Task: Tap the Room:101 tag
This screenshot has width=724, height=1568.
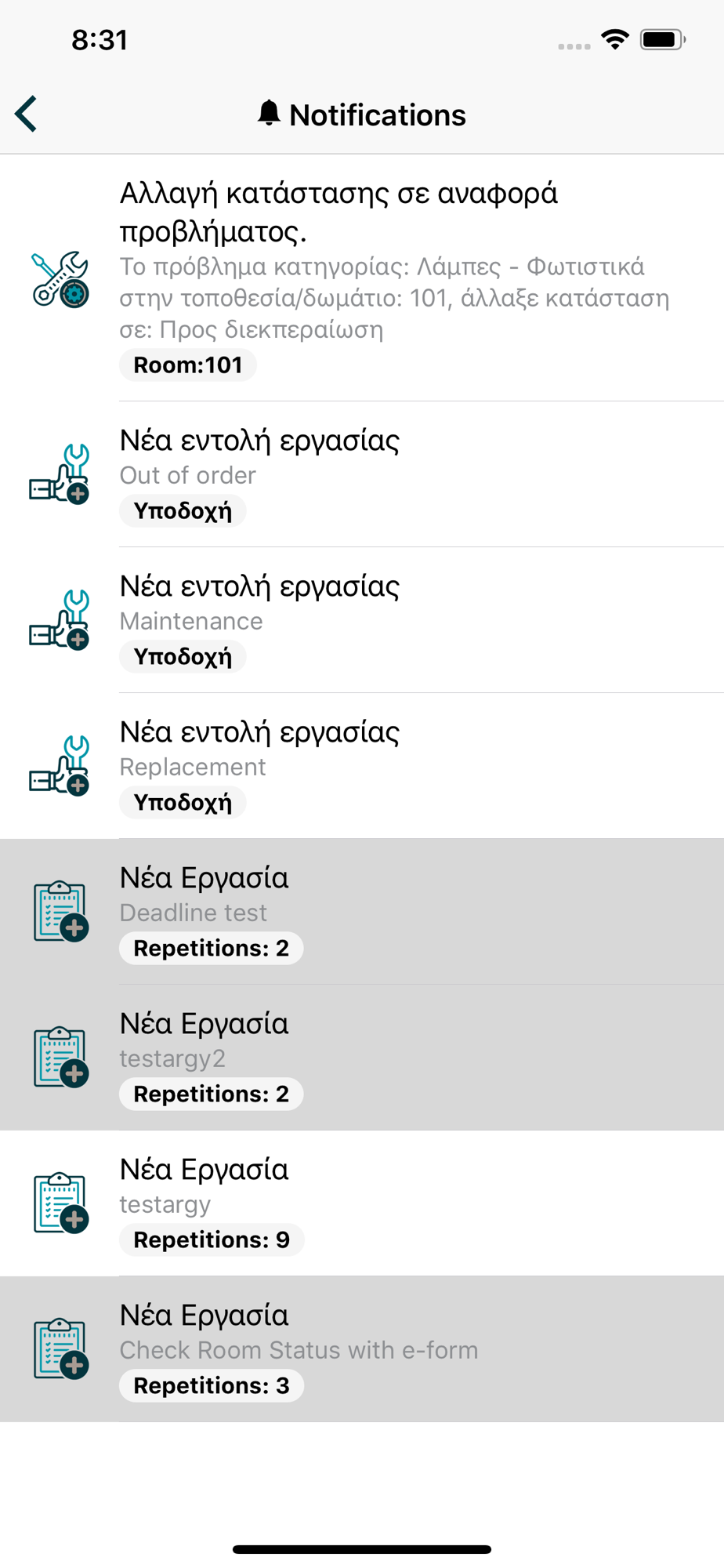Action: pos(188,365)
